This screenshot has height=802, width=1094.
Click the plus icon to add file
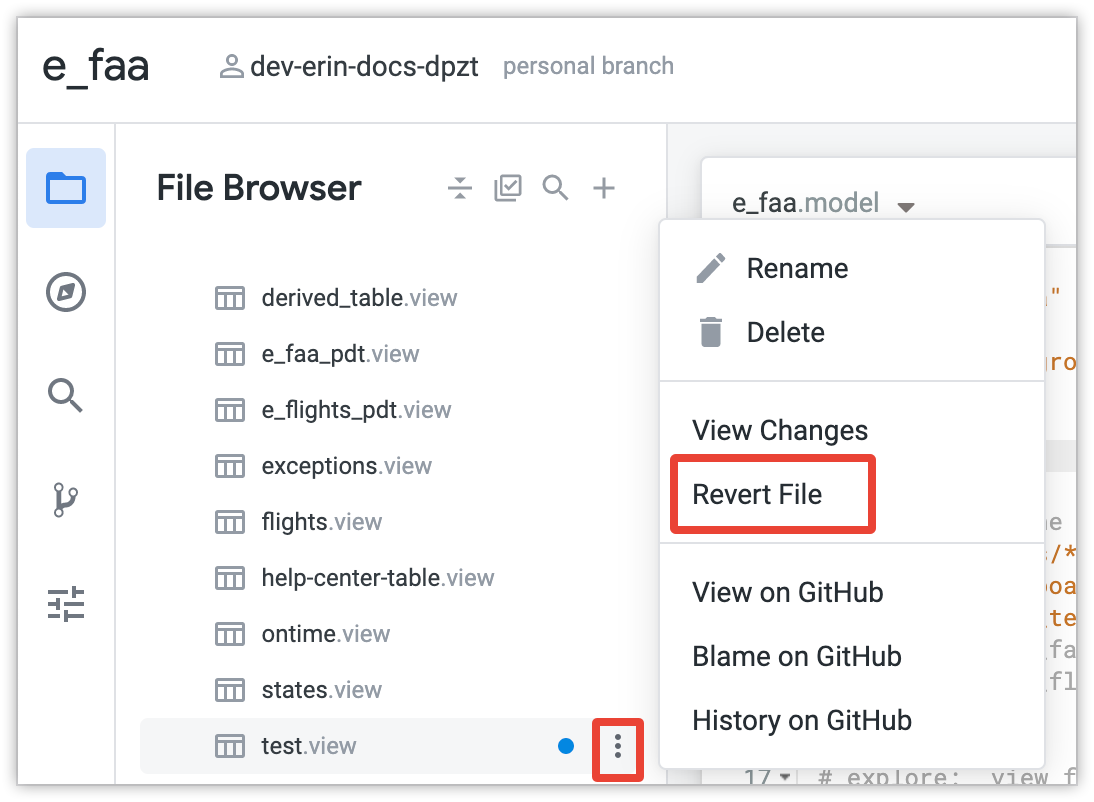604,188
